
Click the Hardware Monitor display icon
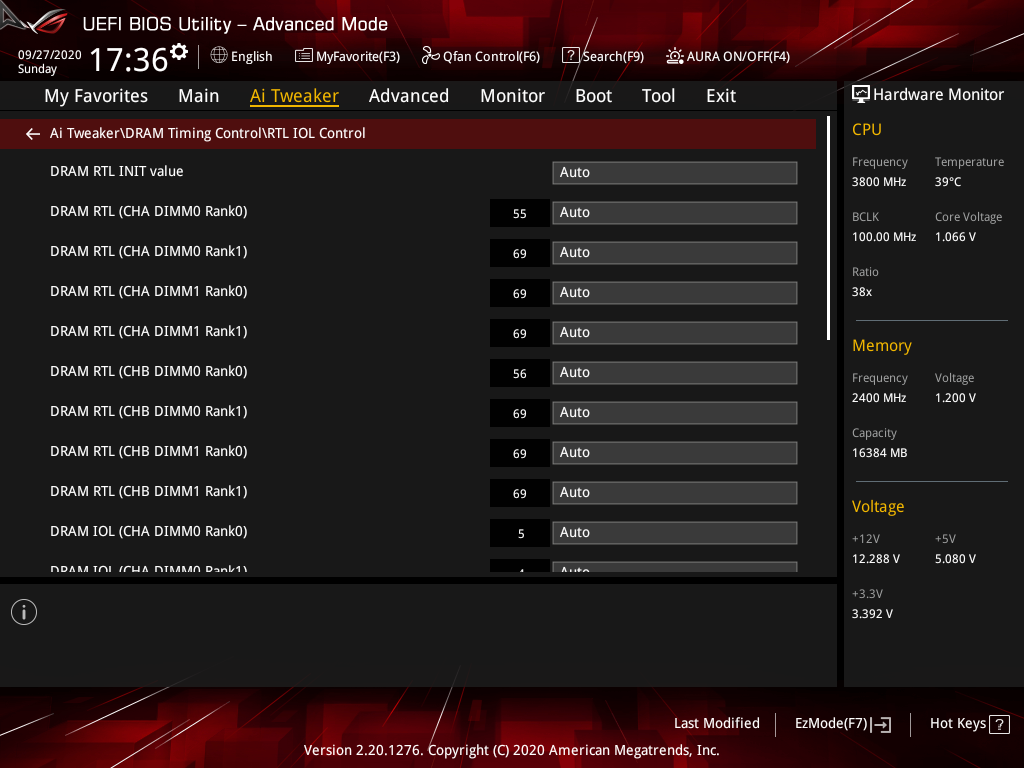[x=861, y=95]
